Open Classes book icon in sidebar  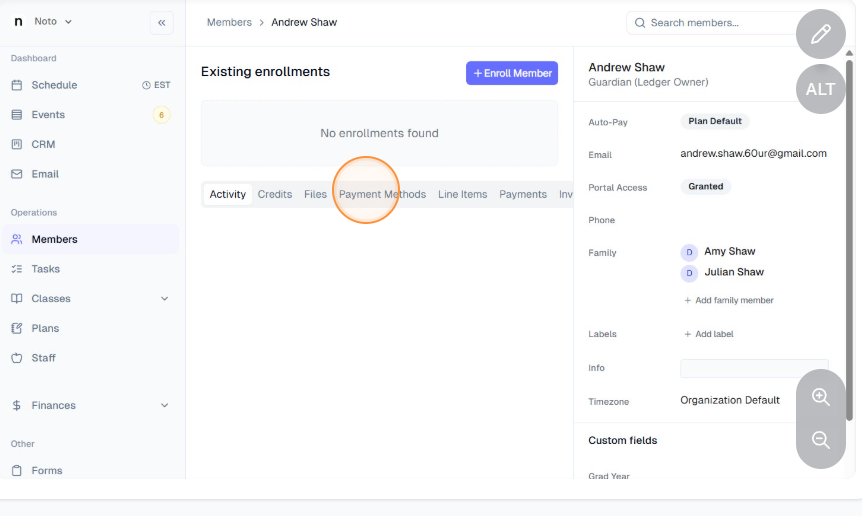[17, 298]
